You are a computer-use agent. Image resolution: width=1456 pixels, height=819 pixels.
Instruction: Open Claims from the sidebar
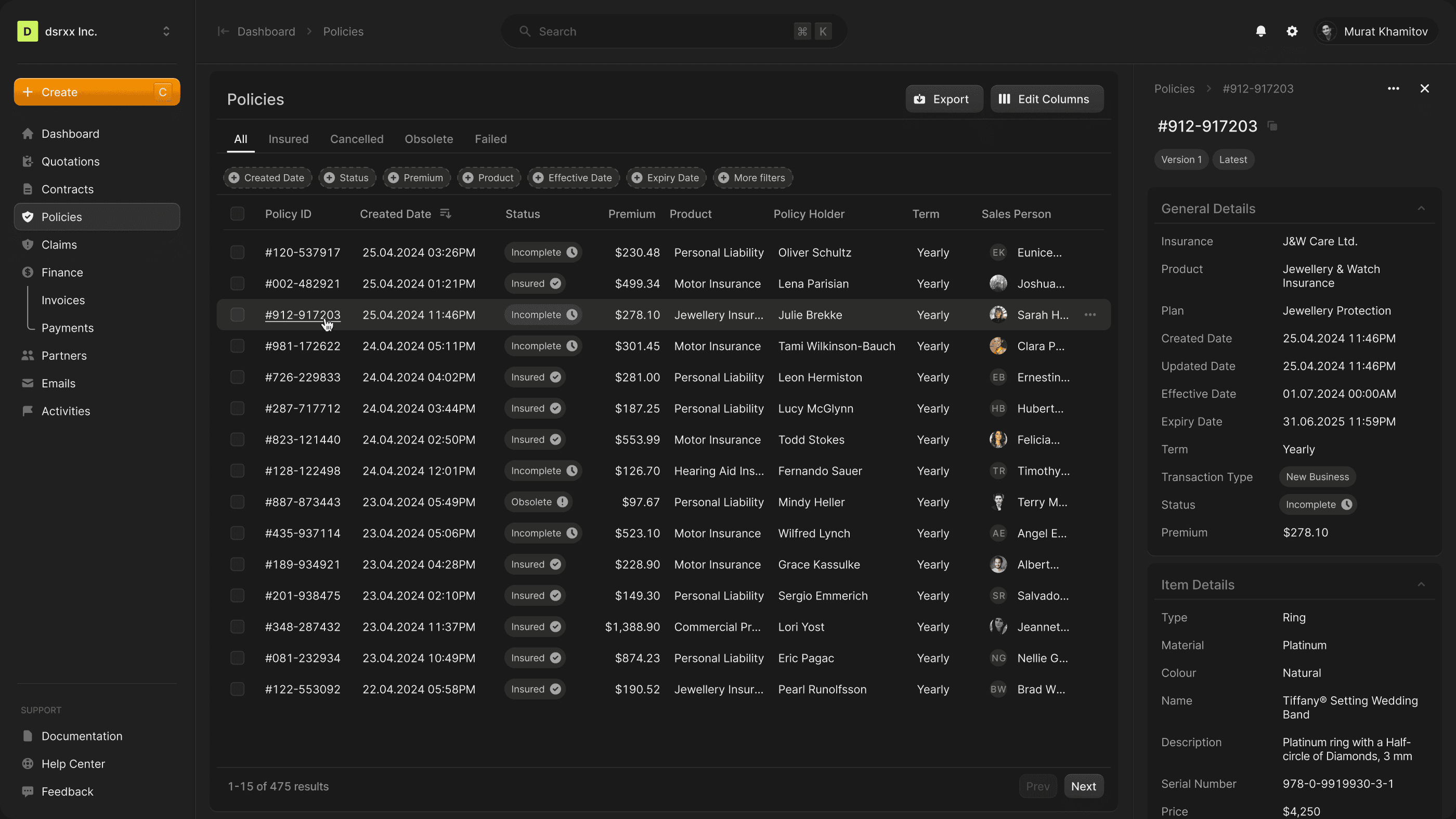pos(59,245)
